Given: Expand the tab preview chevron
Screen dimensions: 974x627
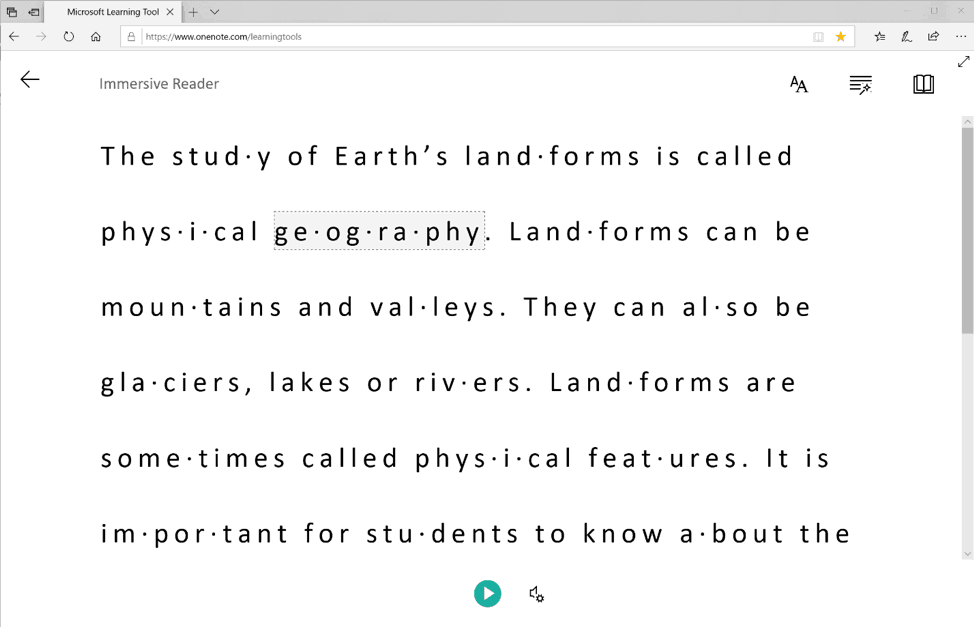Looking at the screenshot, I should click(215, 12).
